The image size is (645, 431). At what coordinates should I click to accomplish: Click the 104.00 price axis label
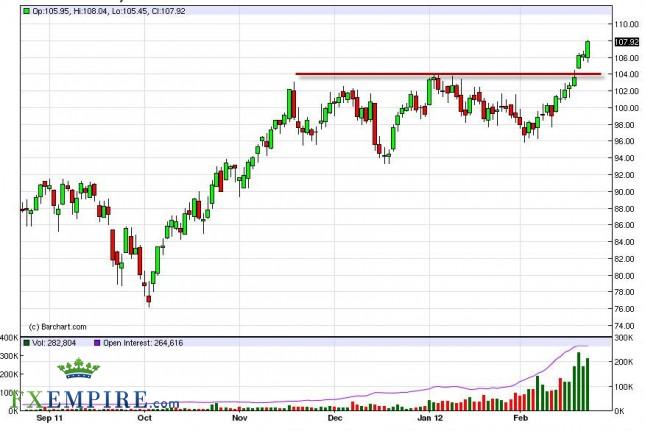pyautogui.click(x=626, y=74)
